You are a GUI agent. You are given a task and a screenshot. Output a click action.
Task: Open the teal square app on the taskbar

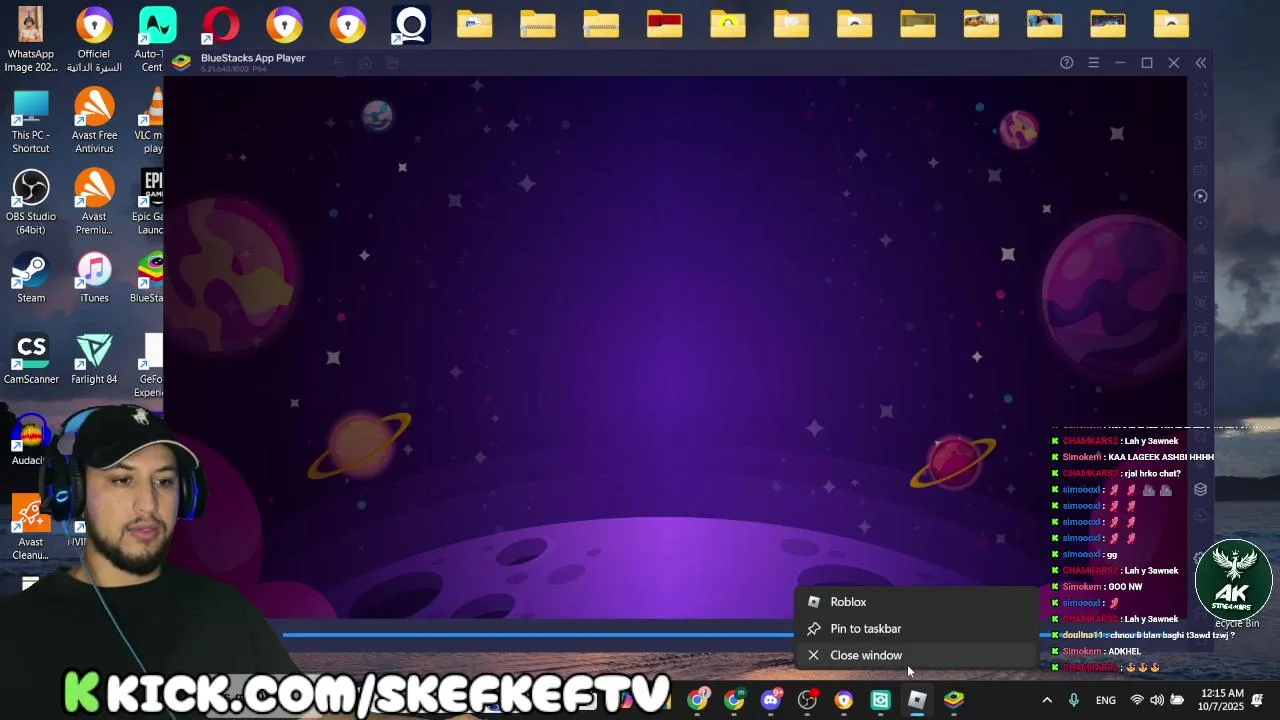(881, 700)
